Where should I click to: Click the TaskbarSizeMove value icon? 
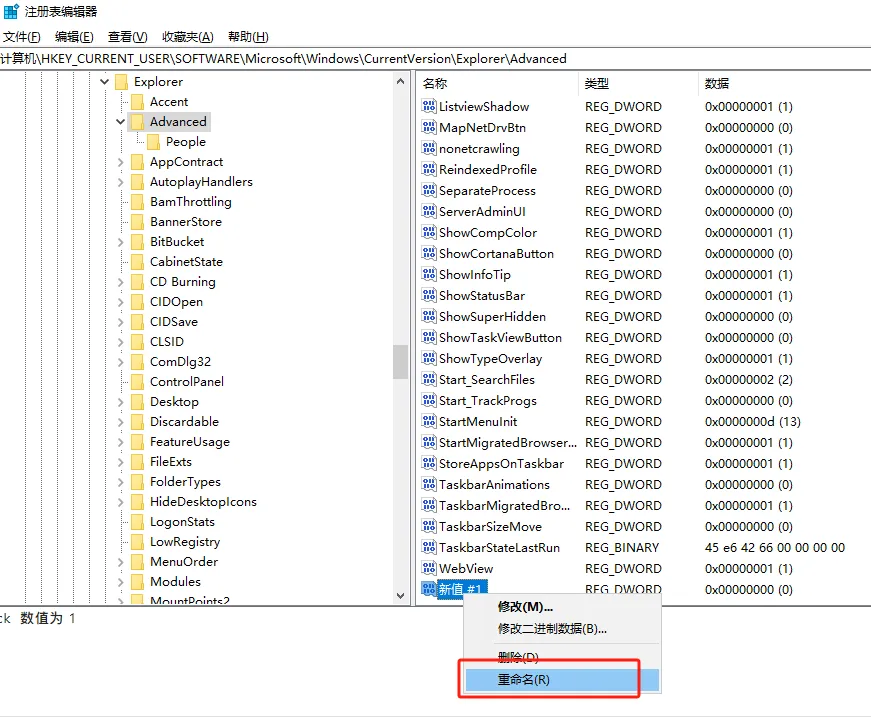coord(429,526)
